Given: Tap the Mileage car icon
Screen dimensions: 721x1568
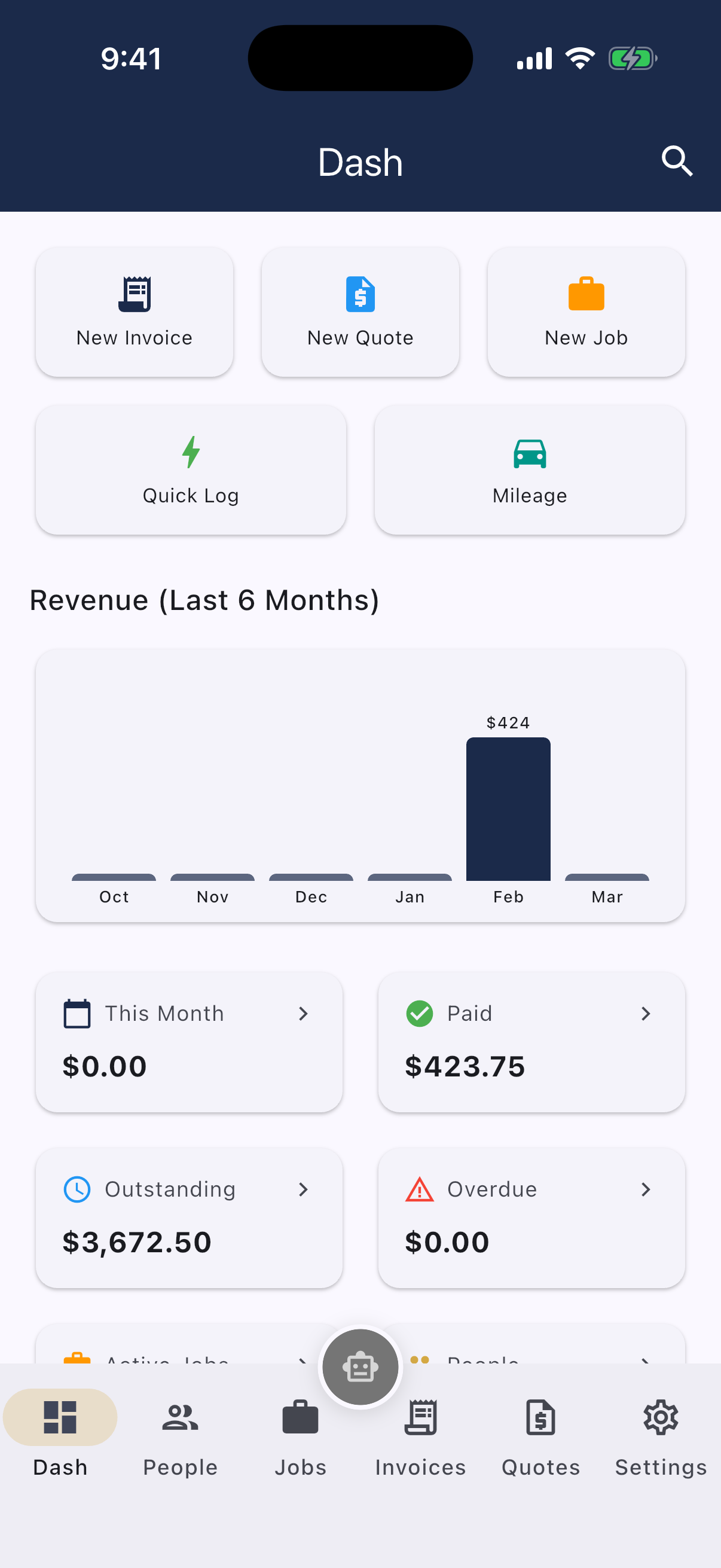Looking at the screenshot, I should pos(529,453).
